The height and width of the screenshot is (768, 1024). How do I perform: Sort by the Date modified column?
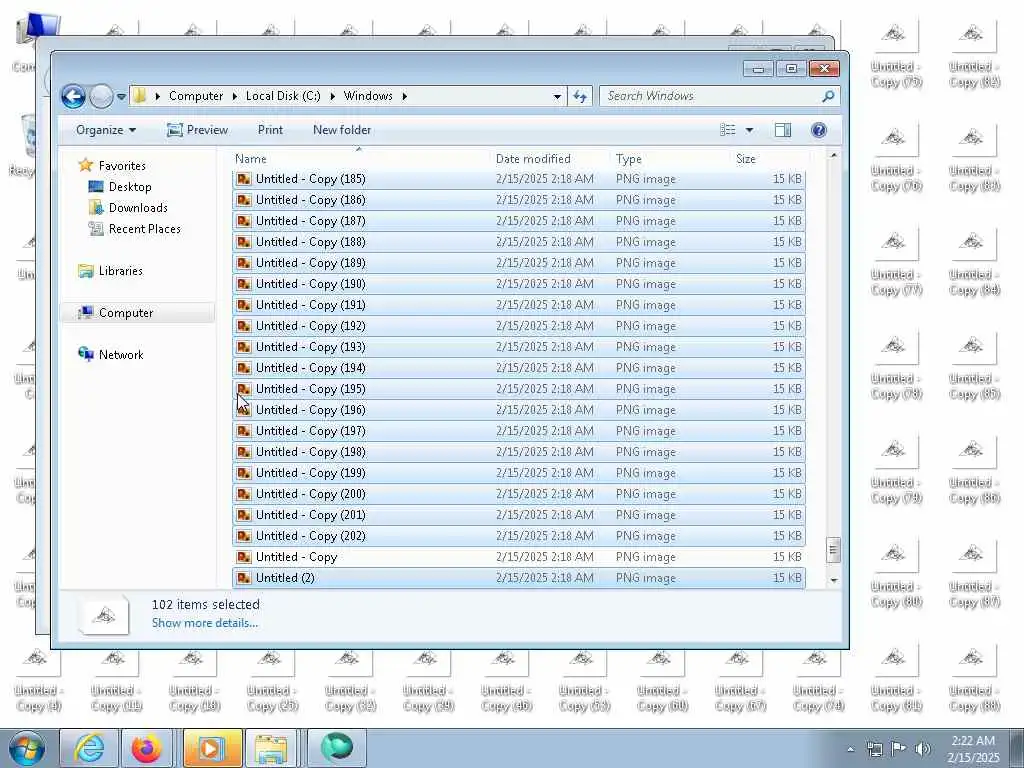pos(550,159)
